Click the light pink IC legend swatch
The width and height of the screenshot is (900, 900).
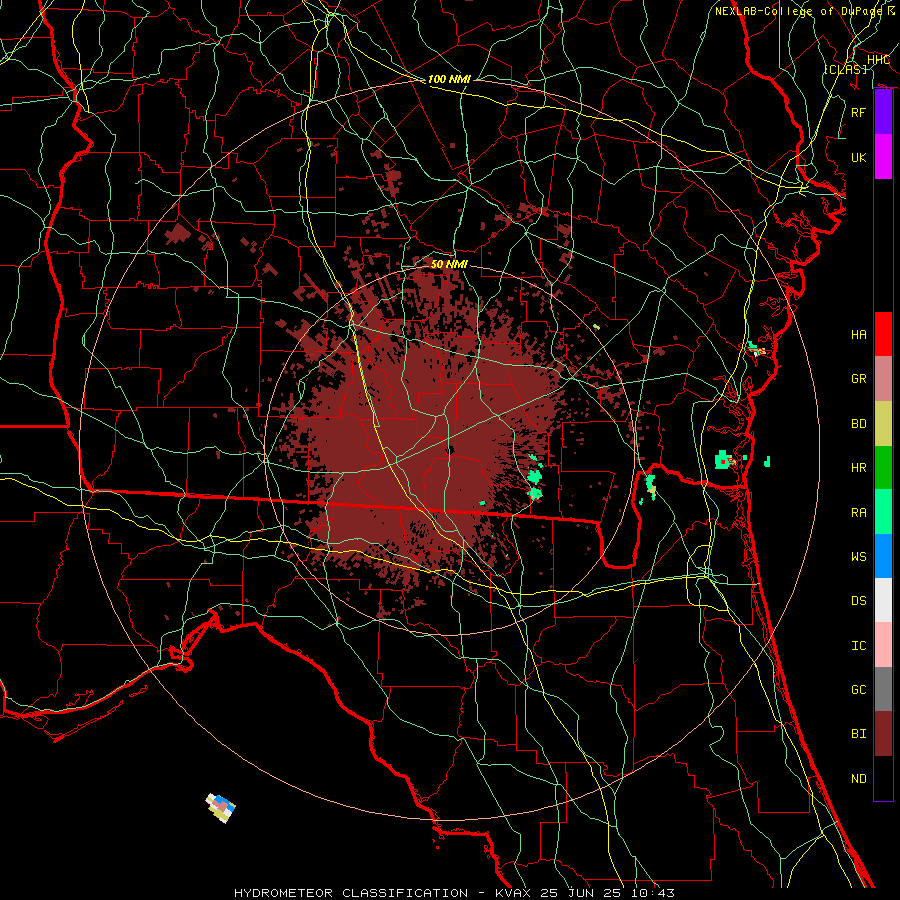tap(883, 645)
